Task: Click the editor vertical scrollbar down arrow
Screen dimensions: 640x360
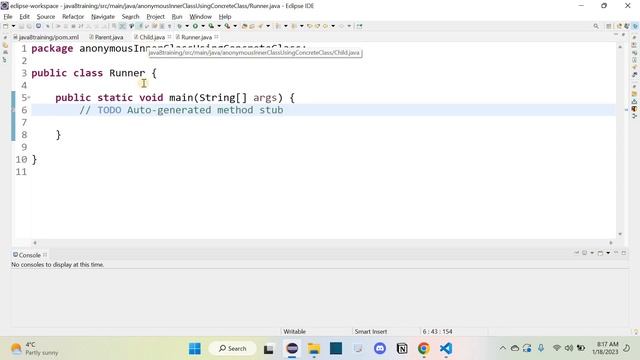Action: (620, 234)
